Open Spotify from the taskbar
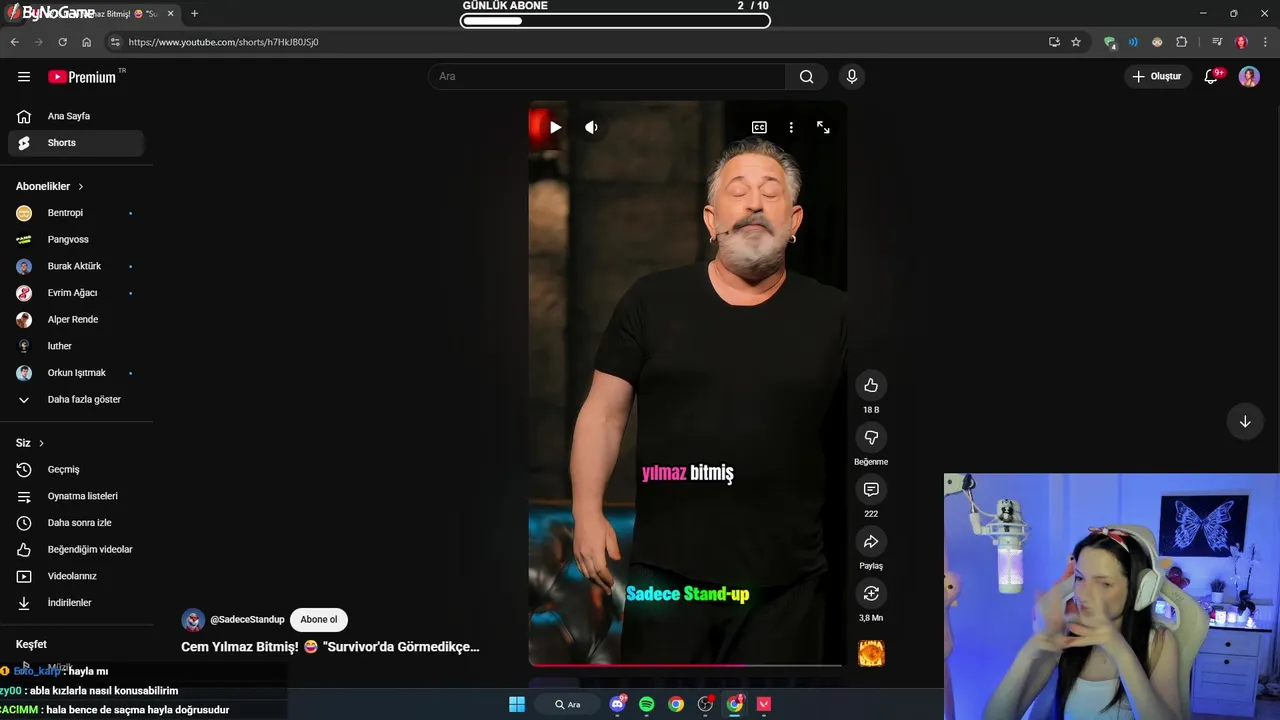The width and height of the screenshot is (1280, 720). 647,704
